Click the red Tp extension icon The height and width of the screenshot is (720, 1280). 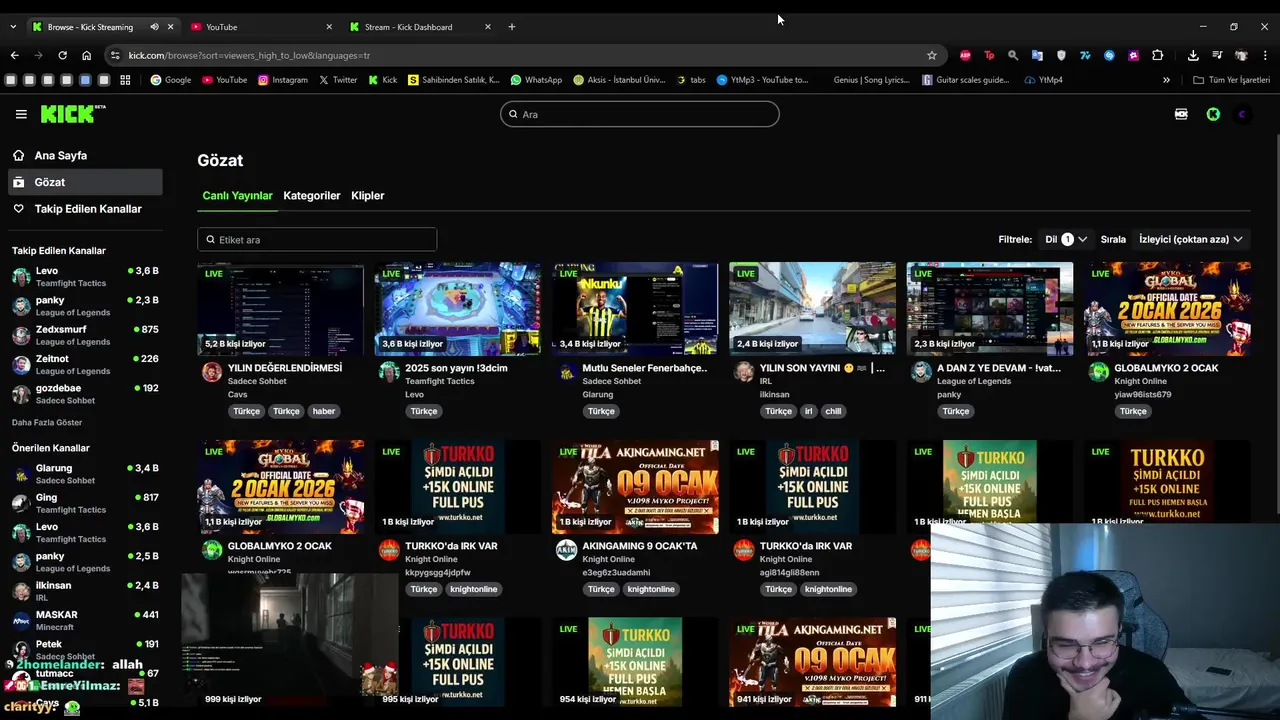click(x=989, y=55)
